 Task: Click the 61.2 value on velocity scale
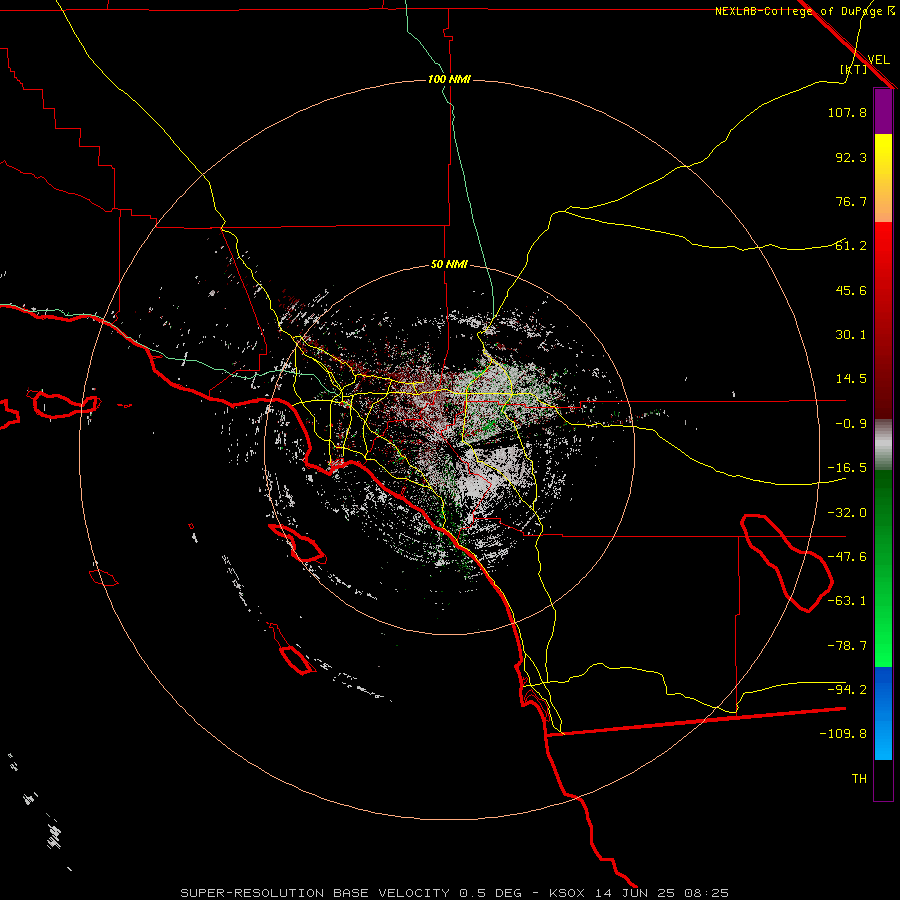(851, 246)
